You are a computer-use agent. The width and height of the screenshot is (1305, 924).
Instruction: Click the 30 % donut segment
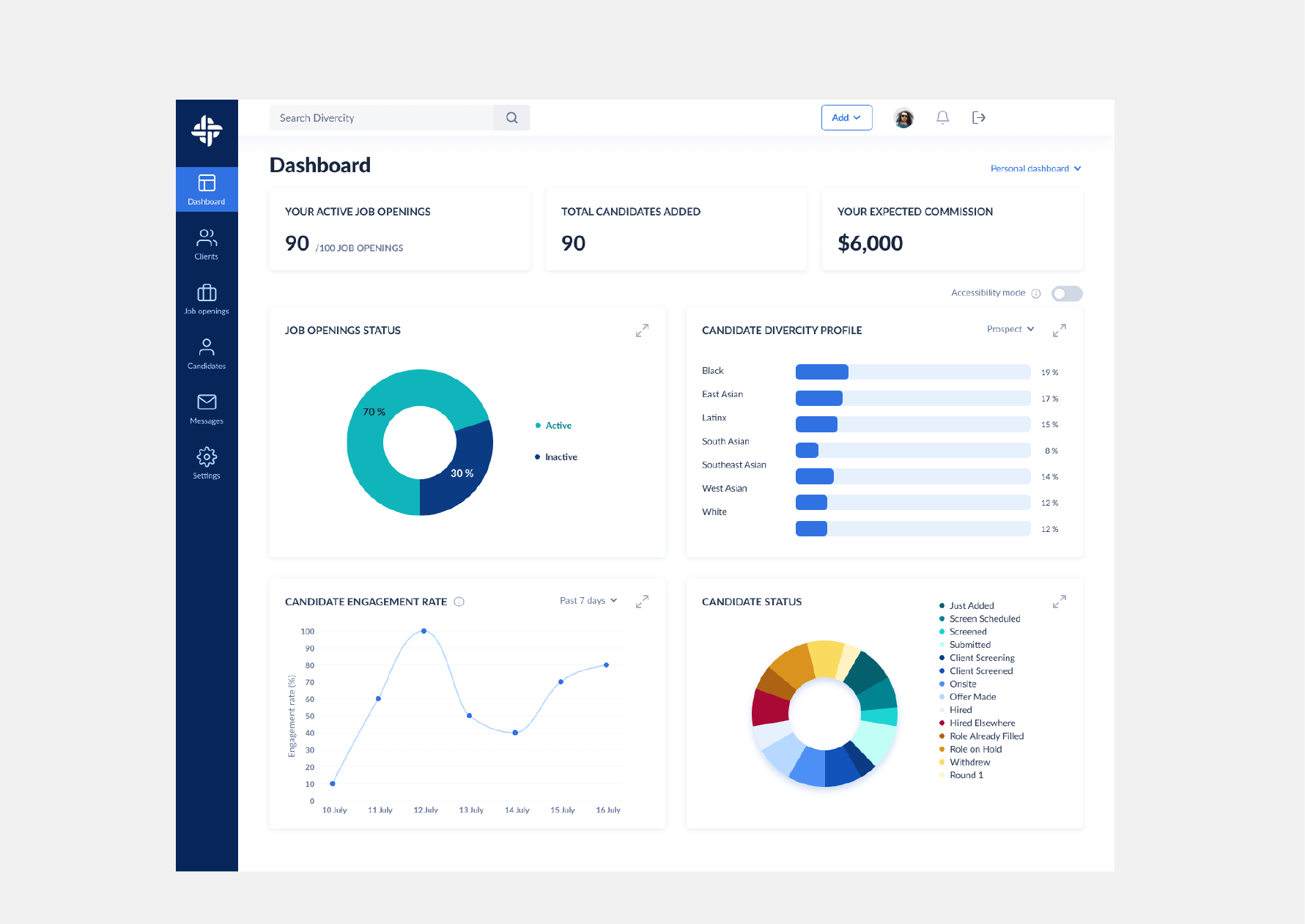pyautogui.click(x=462, y=473)
